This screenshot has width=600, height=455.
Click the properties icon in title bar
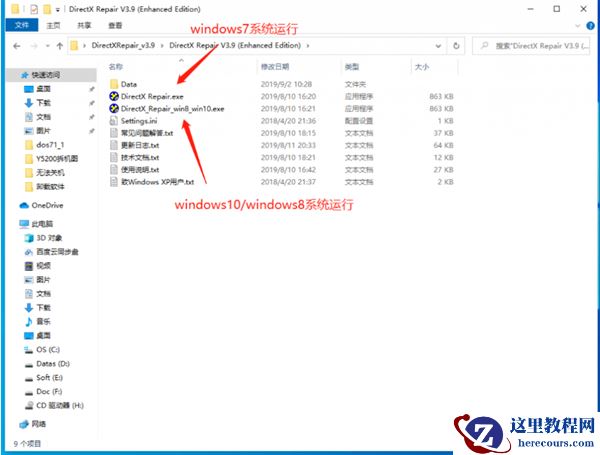(x=34, y=9)
